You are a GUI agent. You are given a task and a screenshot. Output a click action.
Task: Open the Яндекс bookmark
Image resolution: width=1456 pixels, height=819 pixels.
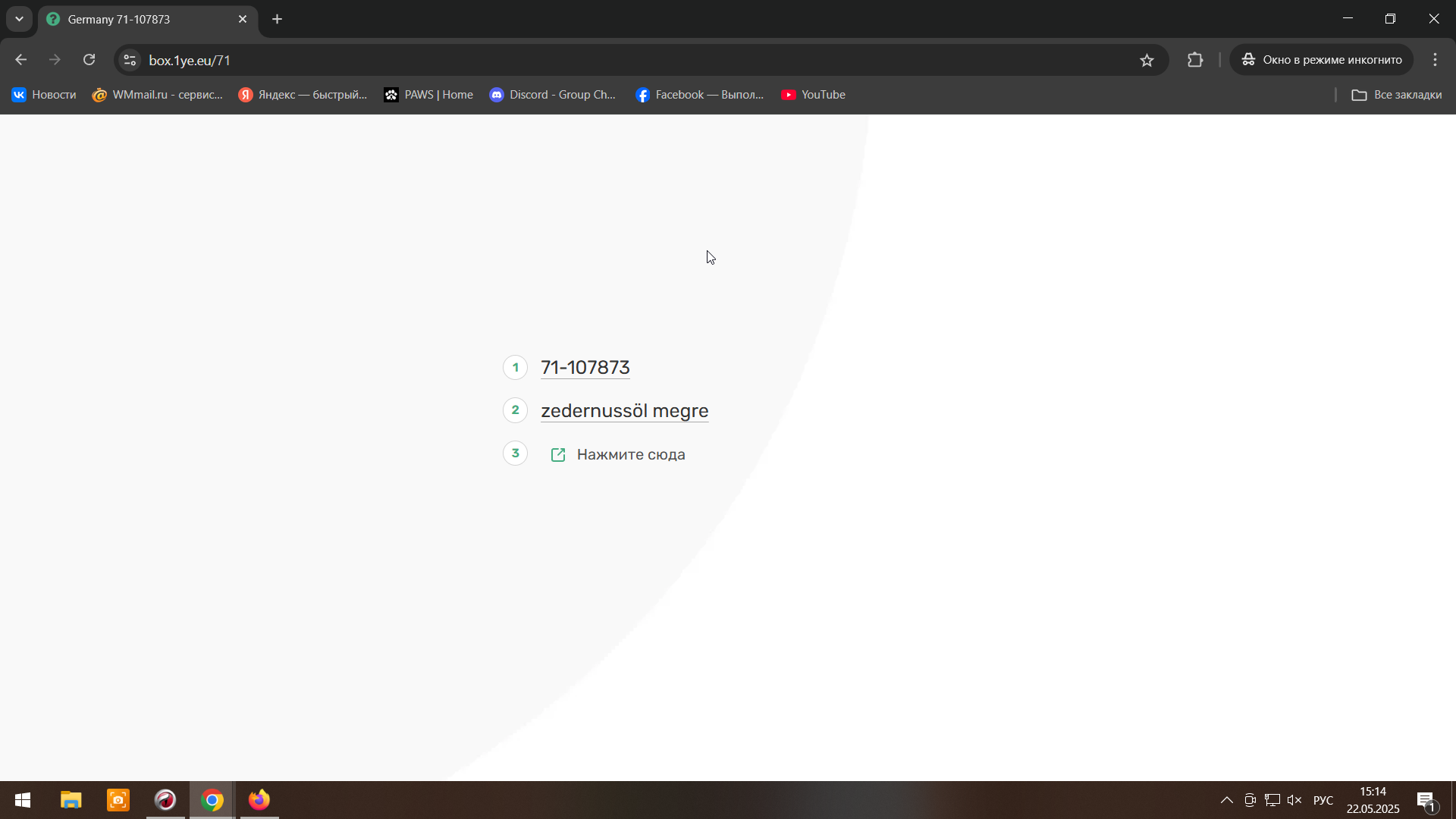tap(303, 95)
